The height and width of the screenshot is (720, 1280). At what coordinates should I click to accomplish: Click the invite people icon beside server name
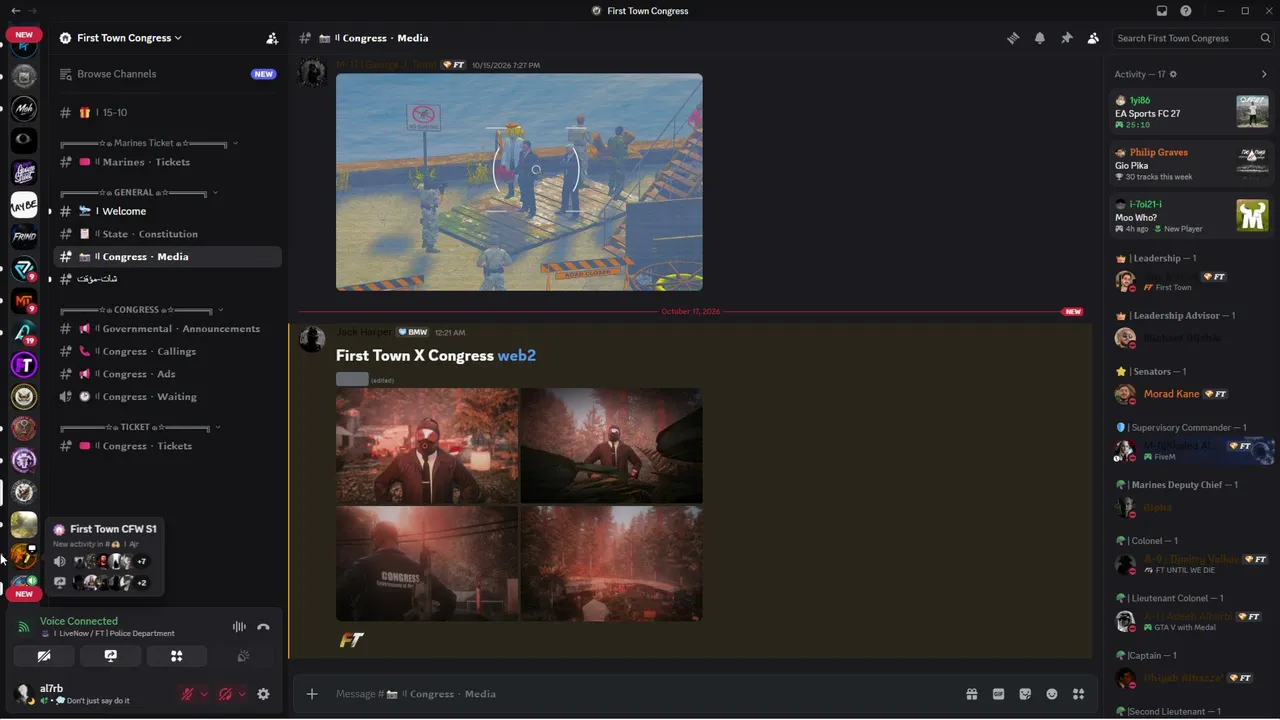point(272,38)
